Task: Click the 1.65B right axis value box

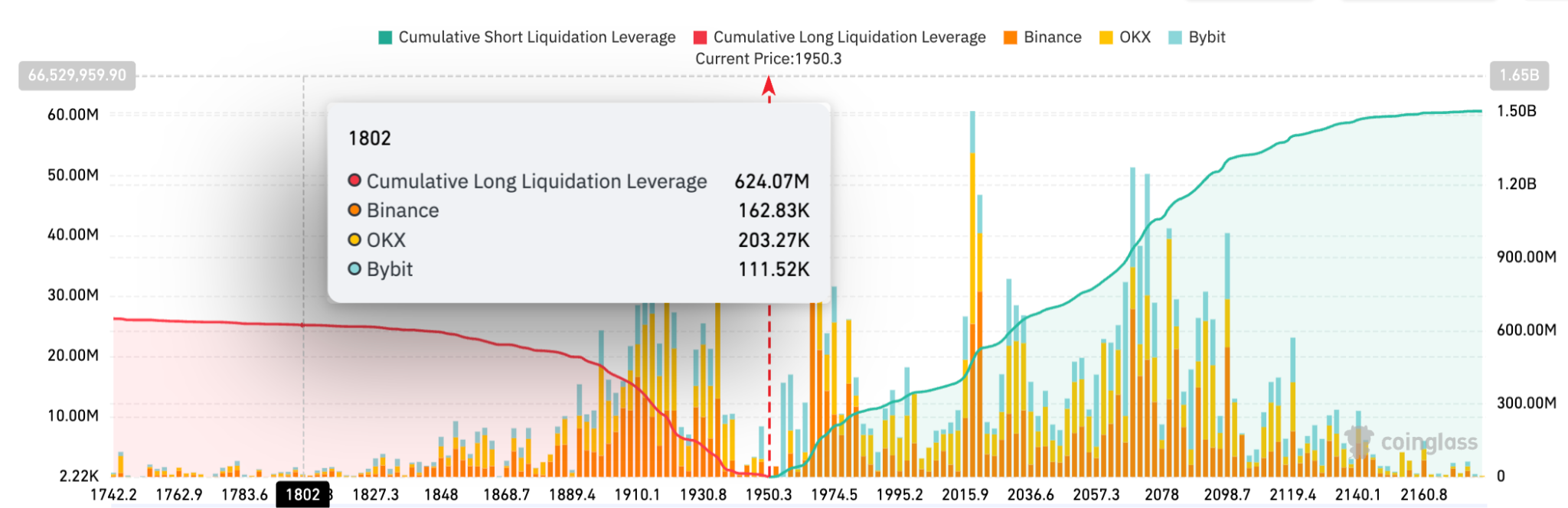Action: tap(1519, 75)
